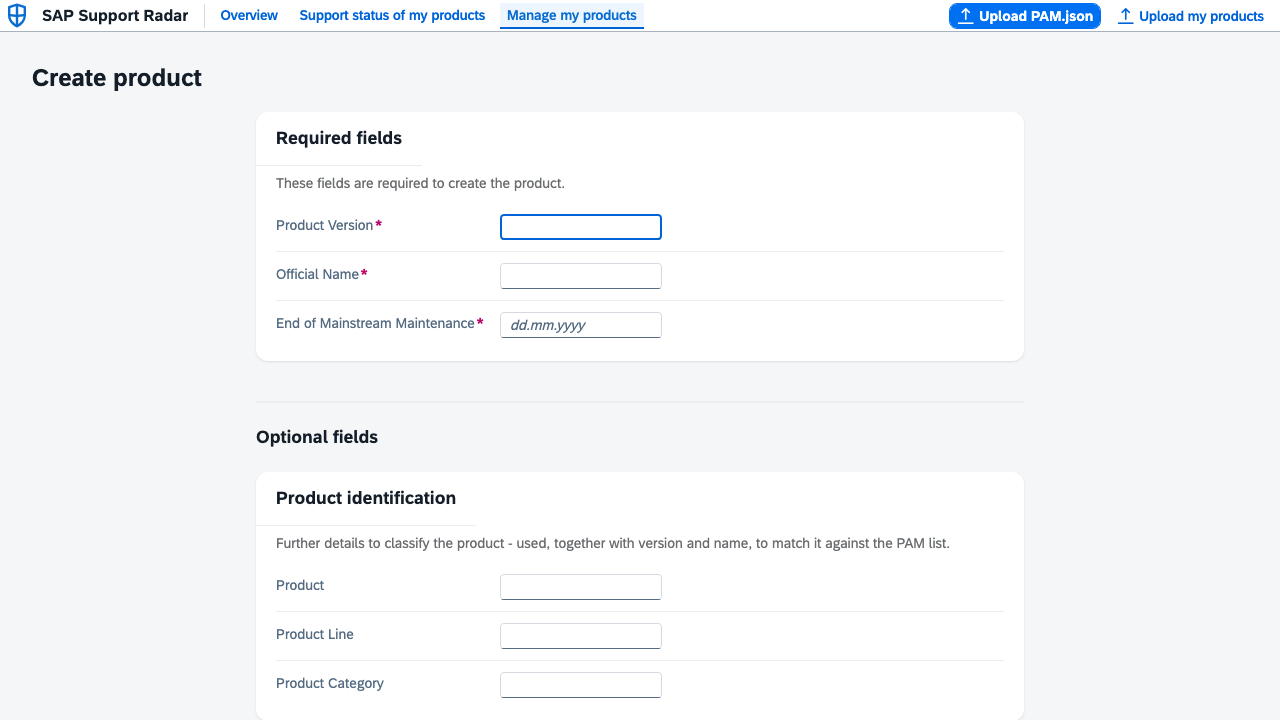Click the SAP Support Radar shield logo
Screen dimensions: 1280x720
pyautogui.click(x=17, y=16)
